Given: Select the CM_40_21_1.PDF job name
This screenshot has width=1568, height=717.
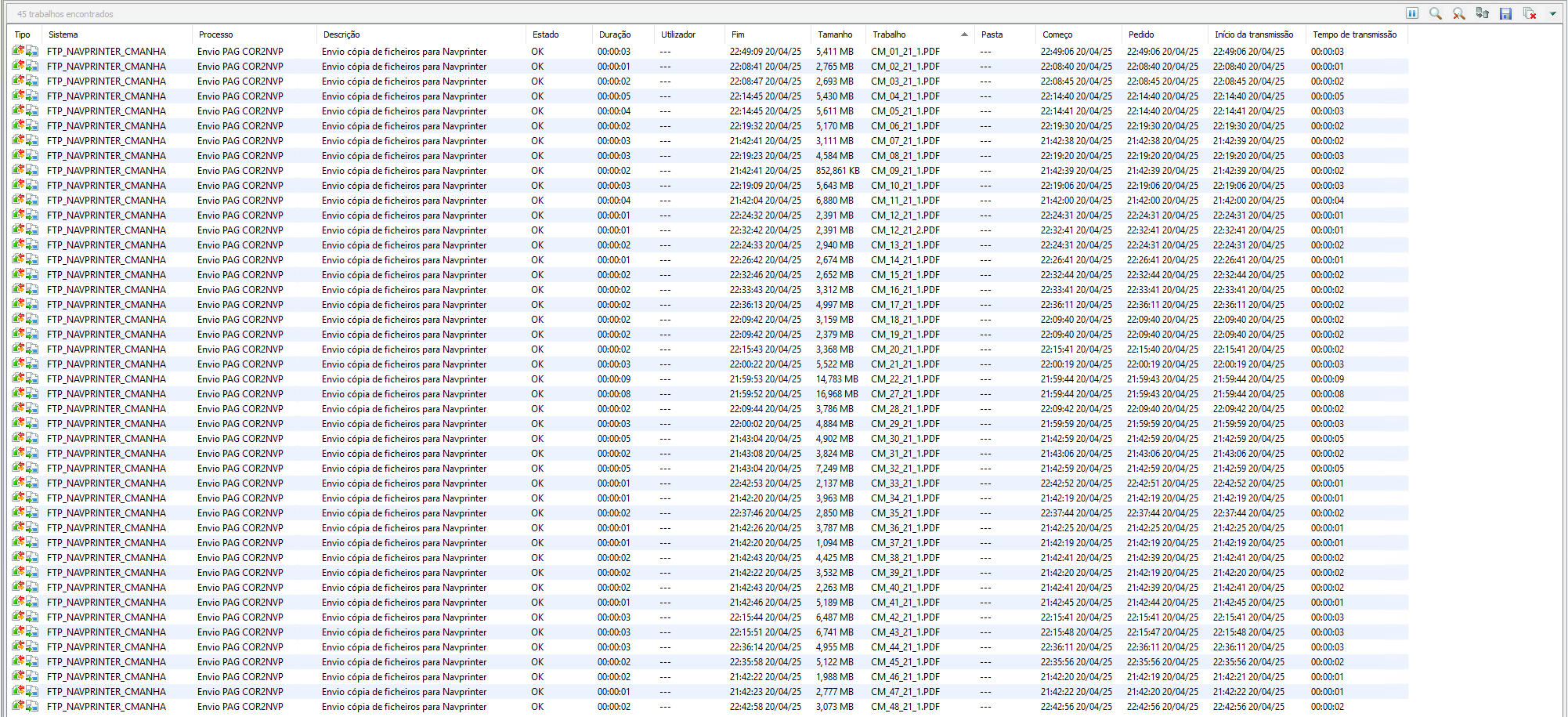Looking at the screenshot, I should pyautogui.click(x=905, y=588).
